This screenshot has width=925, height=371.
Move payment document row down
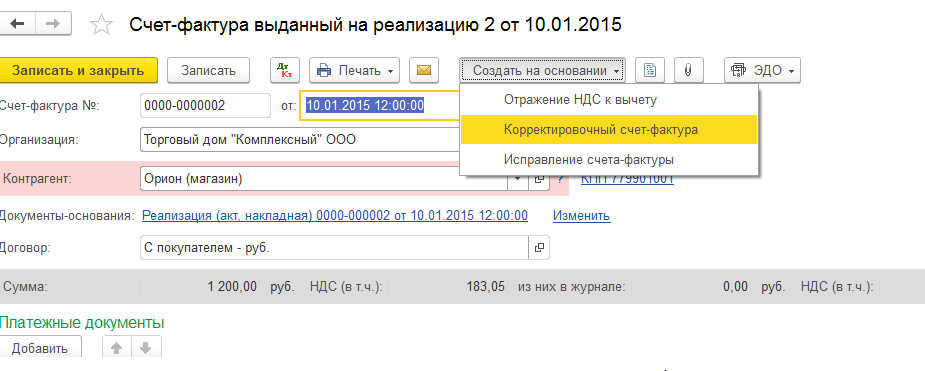tap(145, 348)
